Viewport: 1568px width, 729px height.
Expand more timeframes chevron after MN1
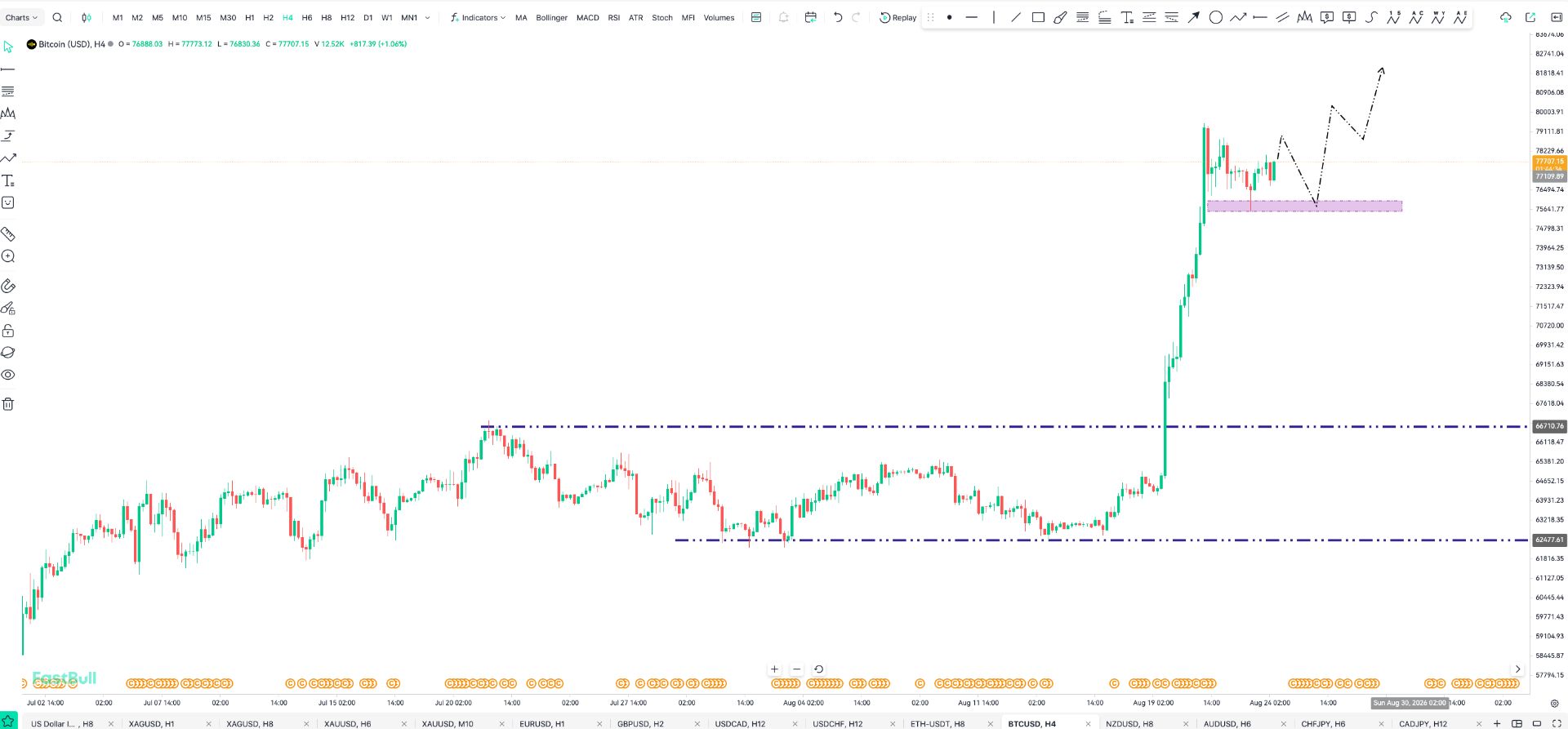pos(427,17)
